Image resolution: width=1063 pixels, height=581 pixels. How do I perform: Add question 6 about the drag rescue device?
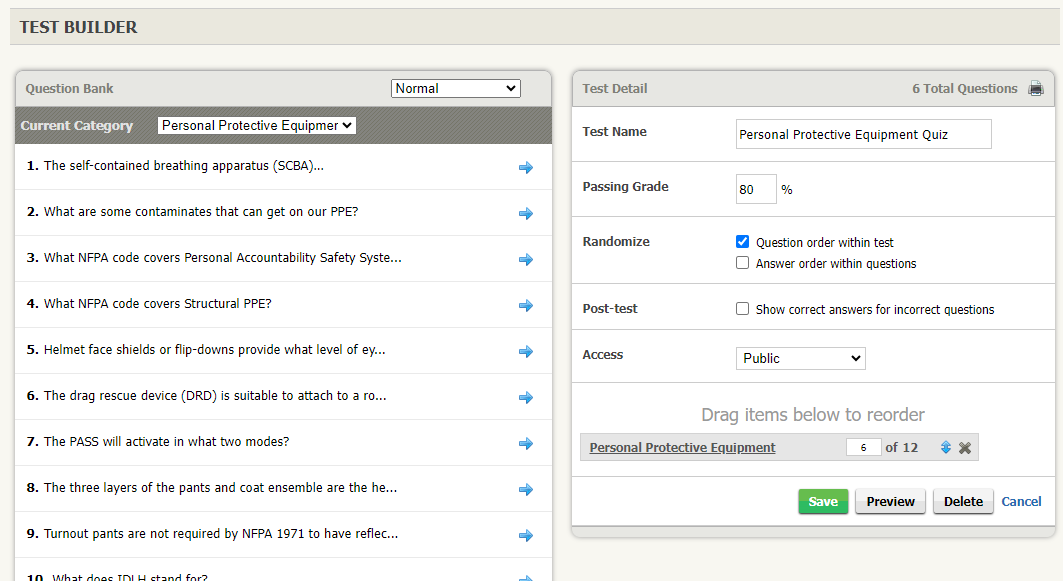[526, 397]
